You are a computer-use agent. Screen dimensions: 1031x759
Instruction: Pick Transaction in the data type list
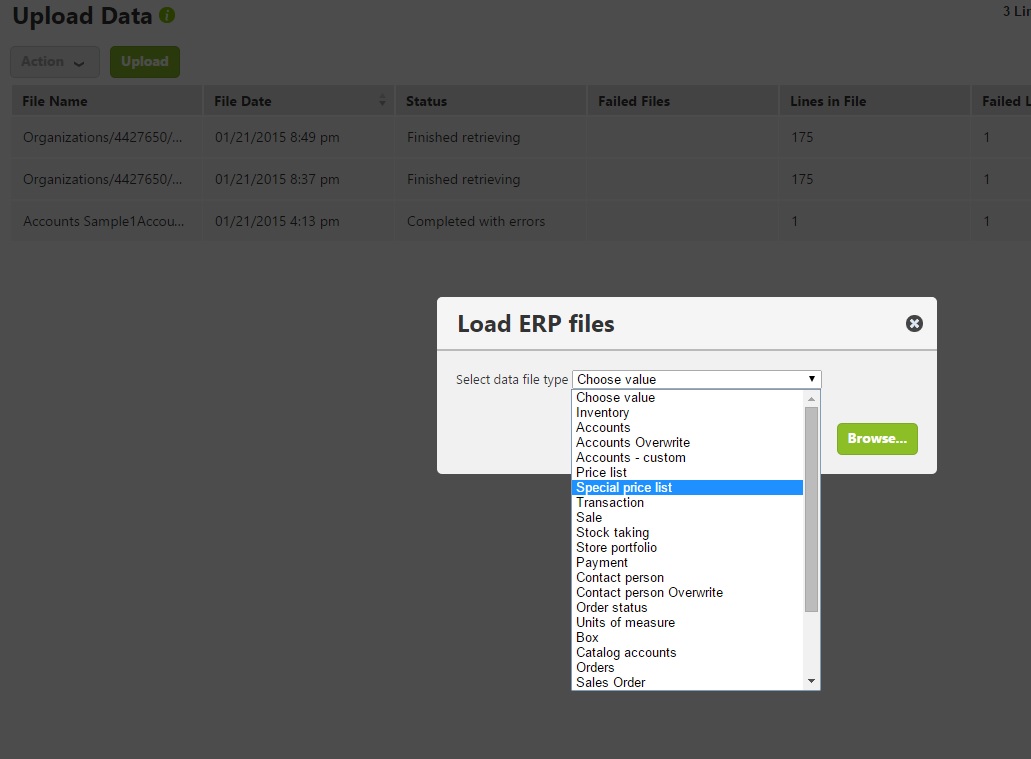(609, 503)
